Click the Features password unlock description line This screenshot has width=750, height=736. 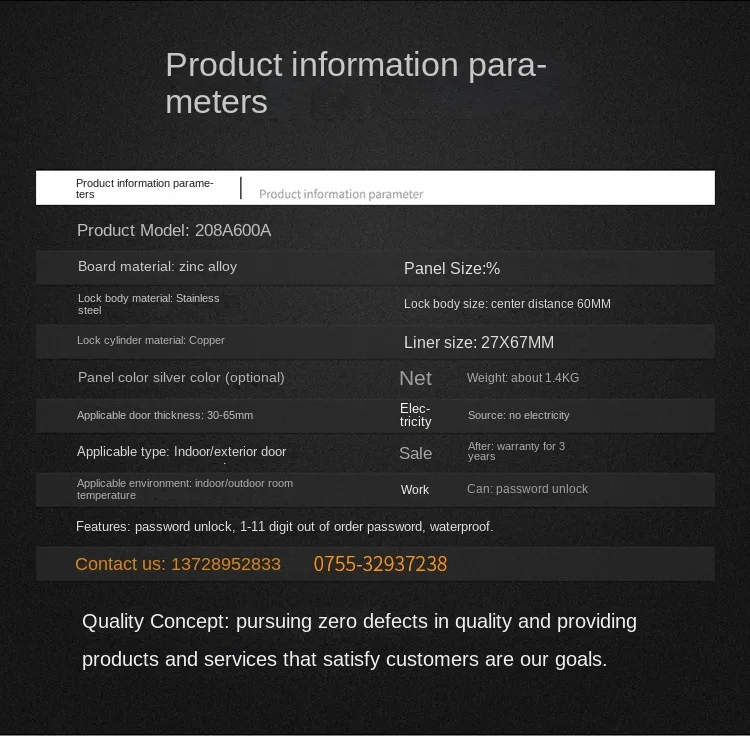pos(284,526)
